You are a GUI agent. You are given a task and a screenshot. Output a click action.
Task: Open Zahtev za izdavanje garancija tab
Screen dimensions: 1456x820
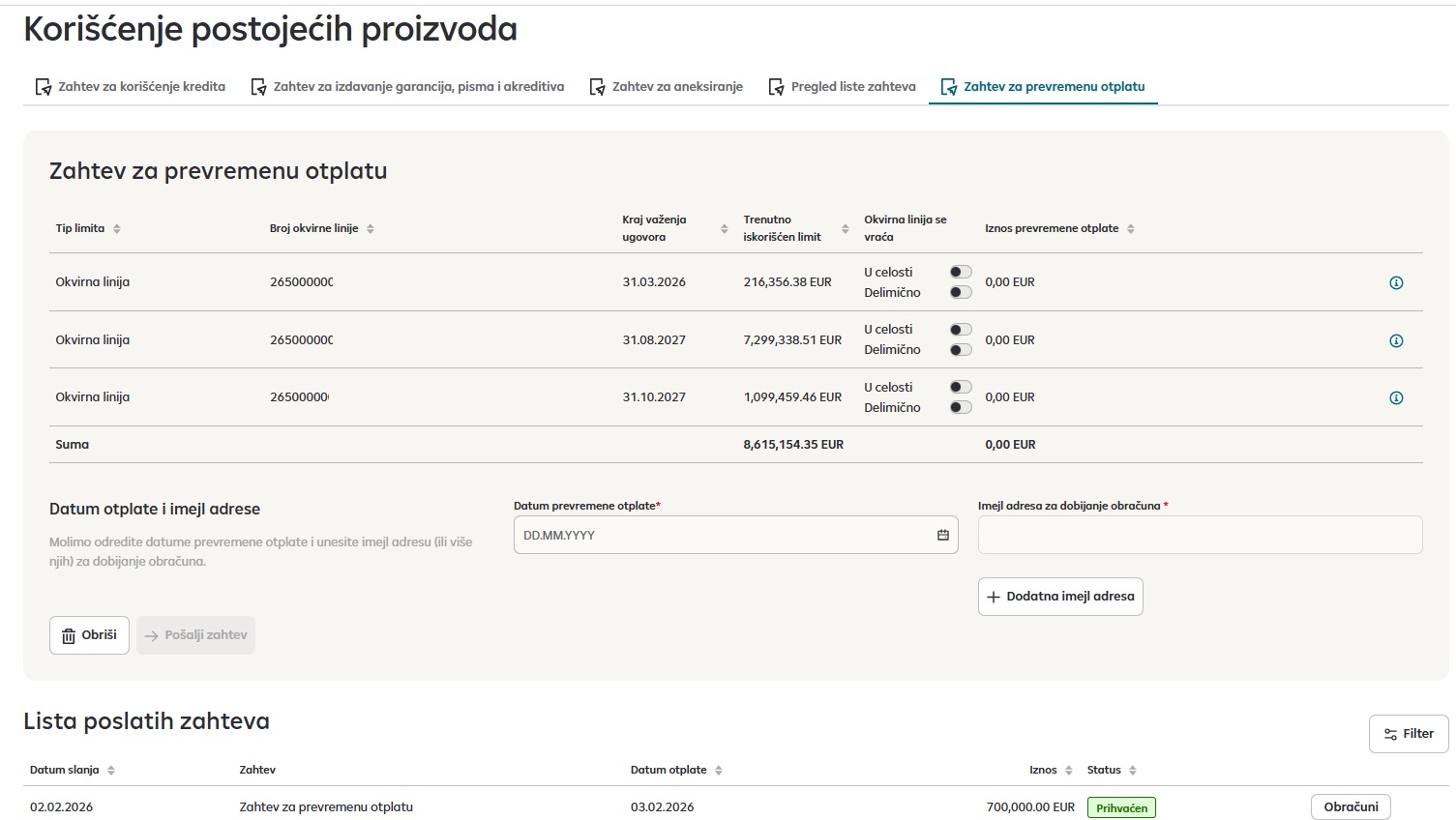click(407, 87)
